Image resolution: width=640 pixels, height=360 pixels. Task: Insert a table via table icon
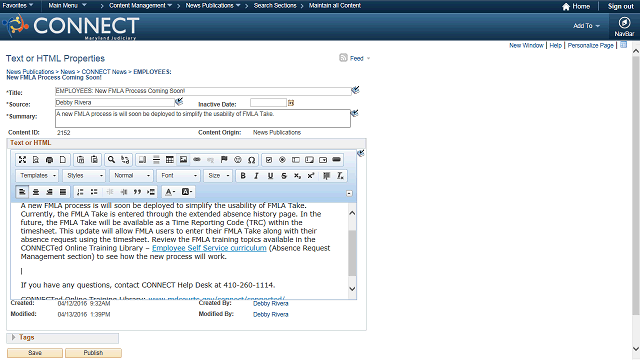[x=169, y=160]
